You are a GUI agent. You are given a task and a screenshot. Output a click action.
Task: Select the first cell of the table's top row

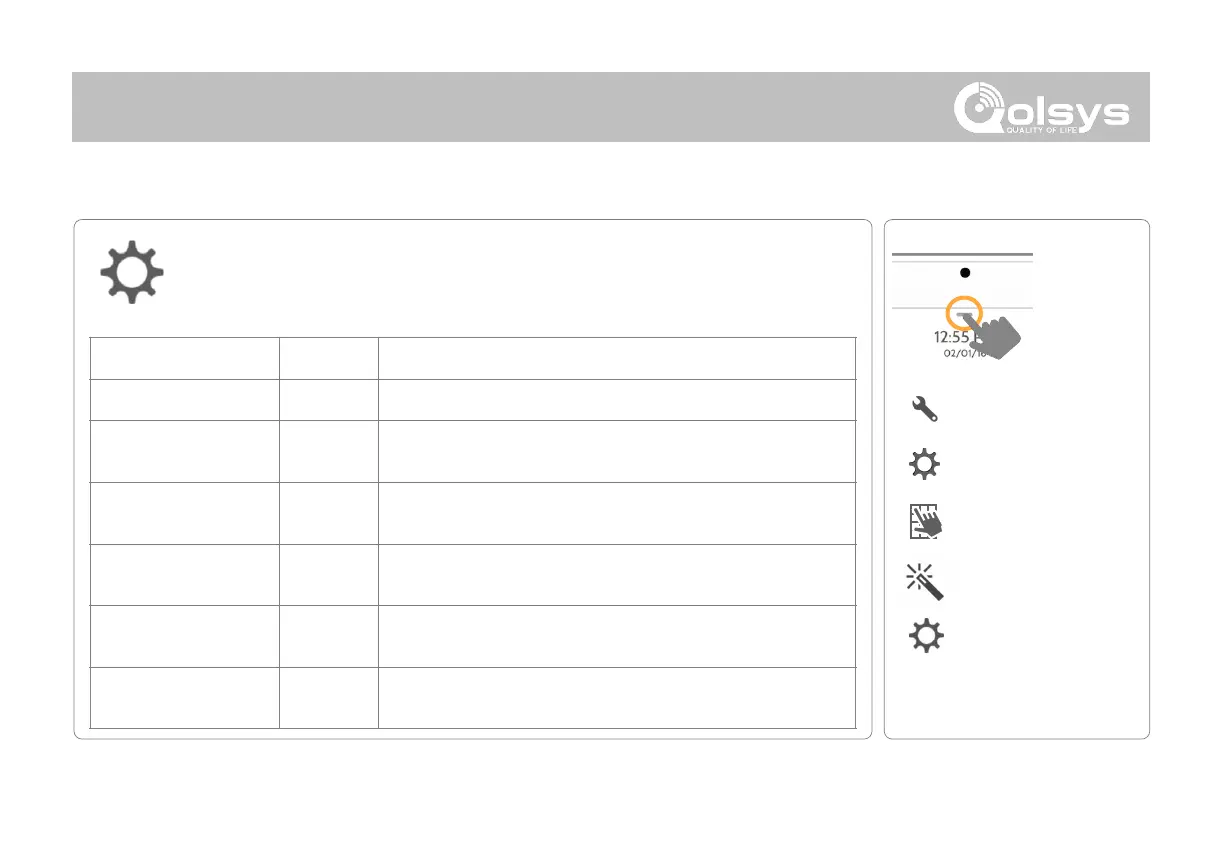click(x=184, y=358)
